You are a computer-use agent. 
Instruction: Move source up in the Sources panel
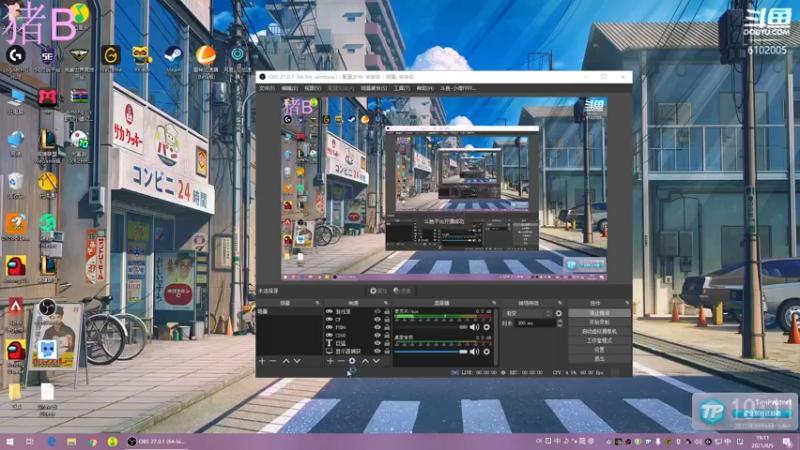coord(365,361)
